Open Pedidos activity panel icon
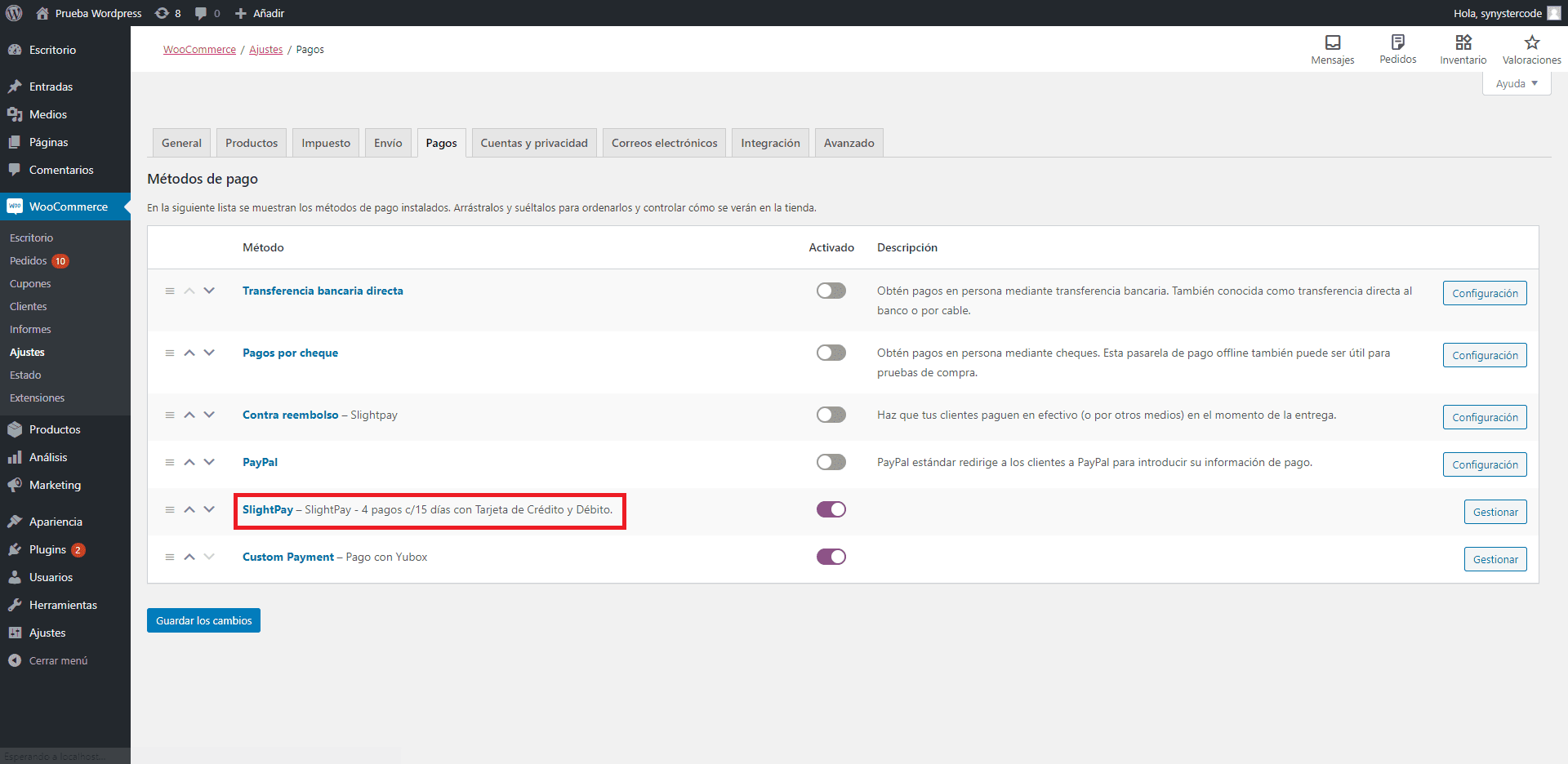 pyautogui.click(x=1398, y=49)
